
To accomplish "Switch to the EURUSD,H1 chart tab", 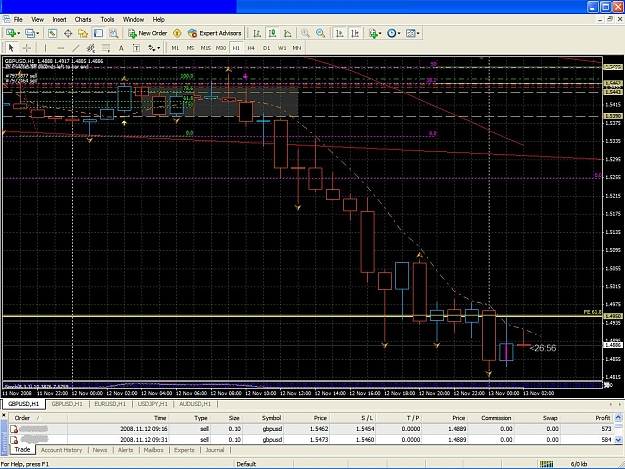I will pos(110,404).
